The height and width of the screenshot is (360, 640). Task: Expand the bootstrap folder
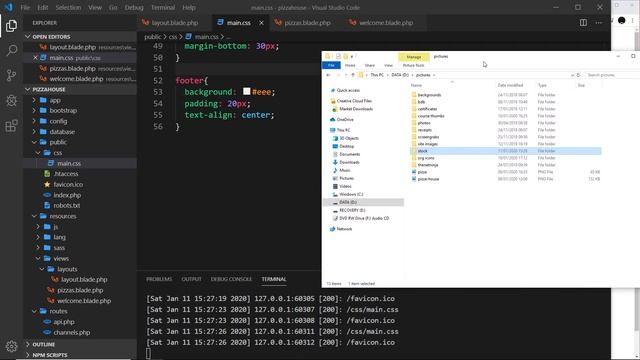[x=34, y=111]
